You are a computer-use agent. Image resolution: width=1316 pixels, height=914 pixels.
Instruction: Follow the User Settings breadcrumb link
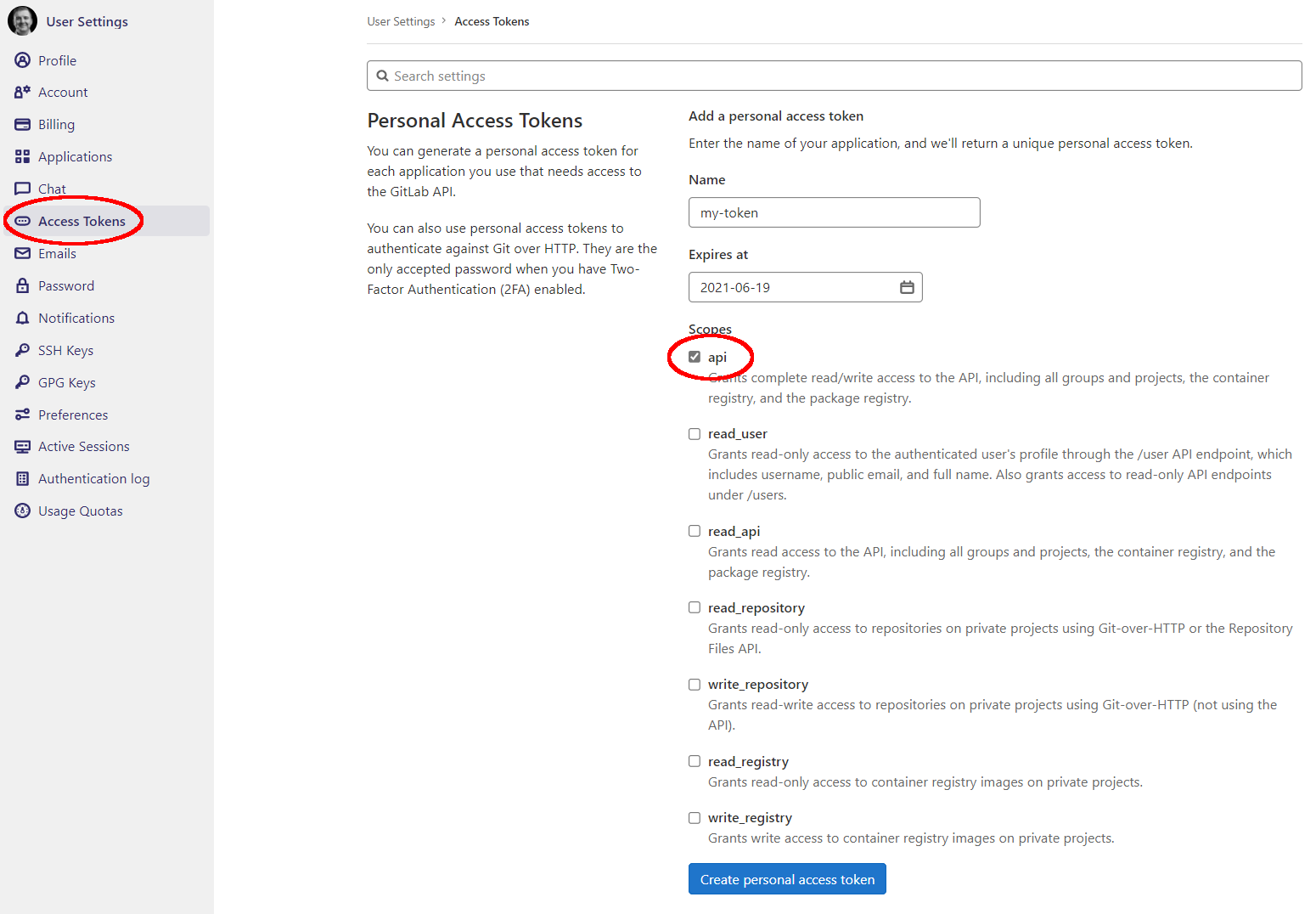(x=401, y=20)
